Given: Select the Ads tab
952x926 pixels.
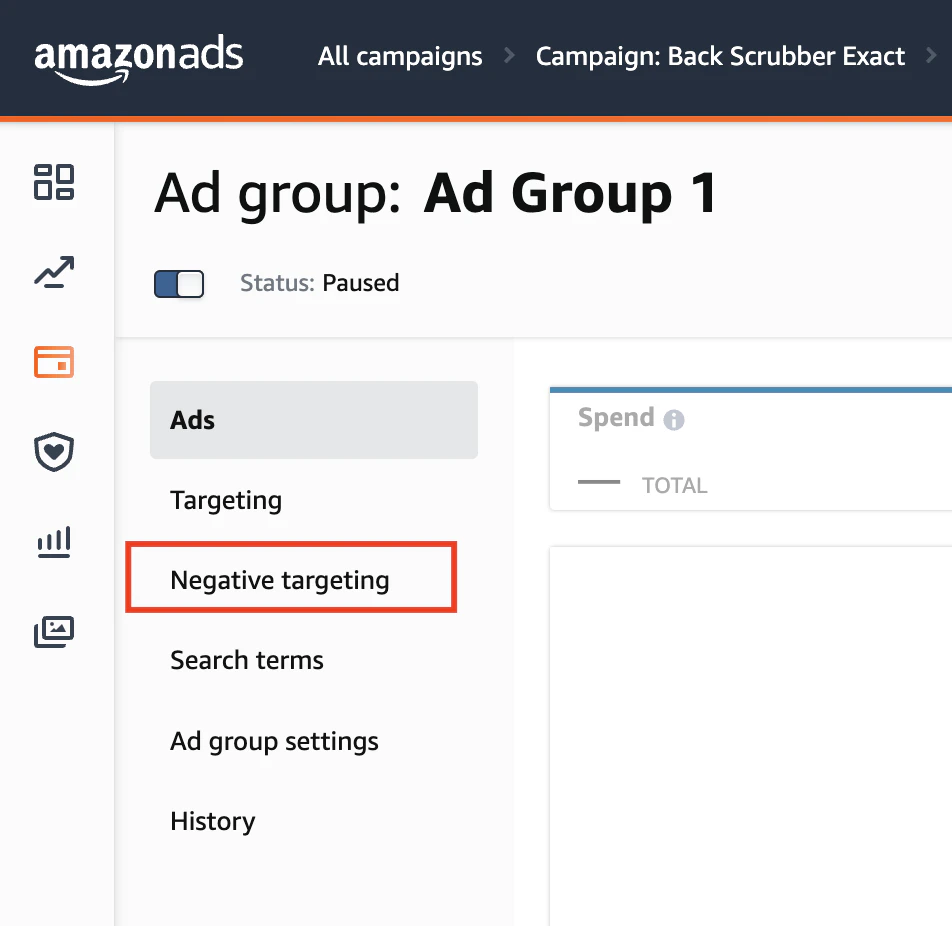Looking at the screenshot, I should (x=313, y=420).
